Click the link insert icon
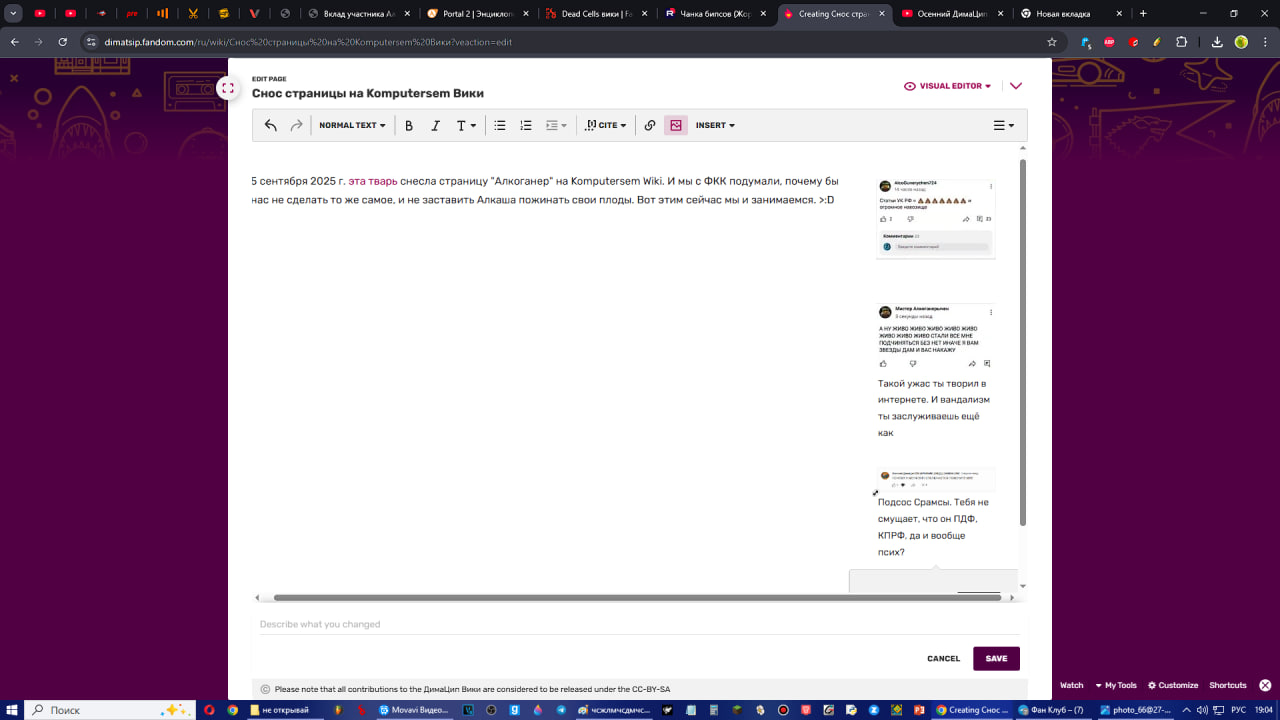 [x=650, y=126]
